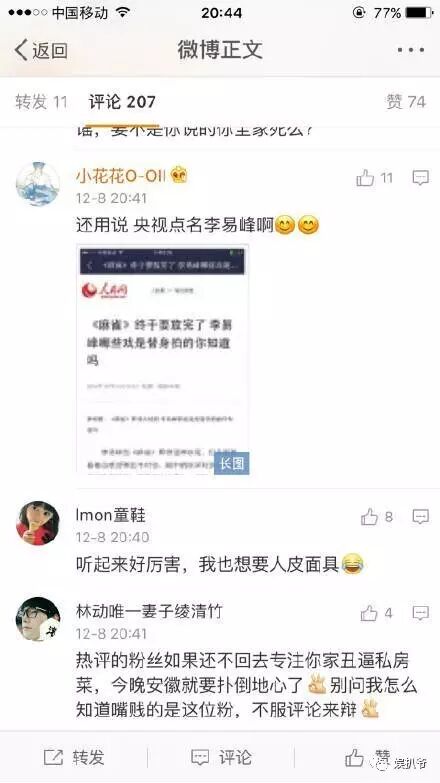Viewport: 440px width, 783px height.
Task: Tap the bottom 转发 repost button
Action: pos(74,757)
